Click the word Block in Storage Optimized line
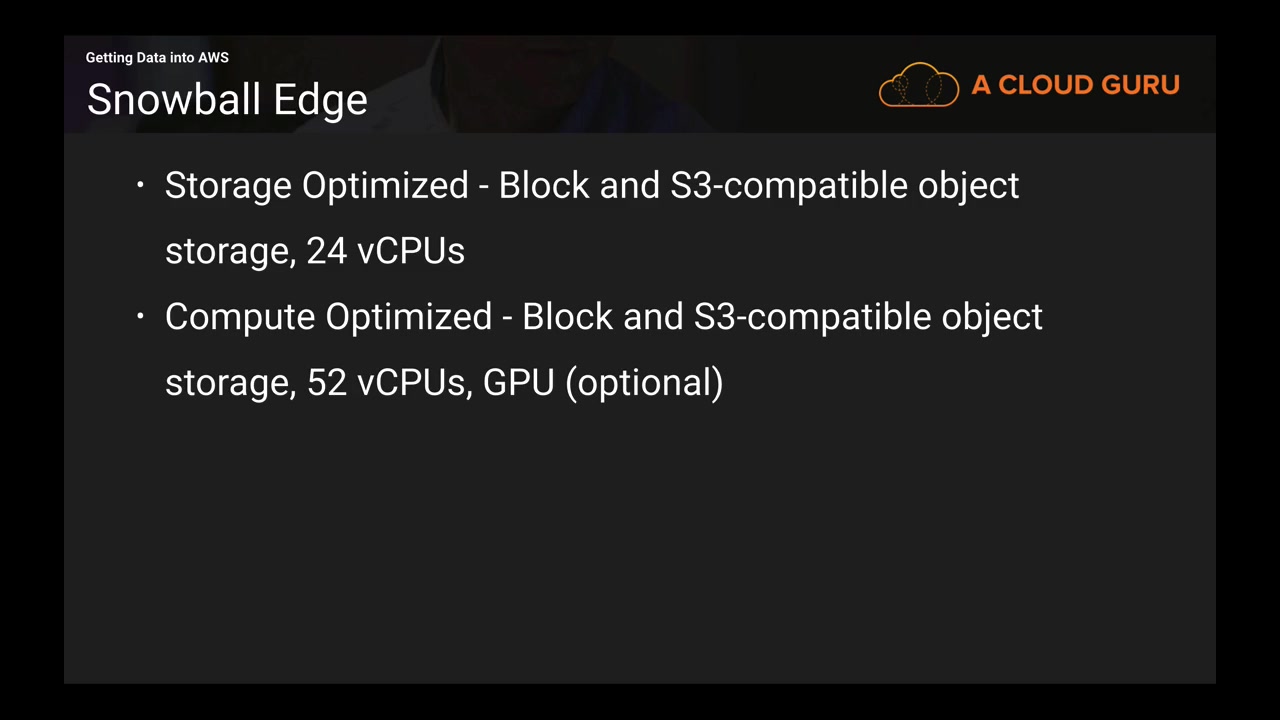 coord(543,186)
